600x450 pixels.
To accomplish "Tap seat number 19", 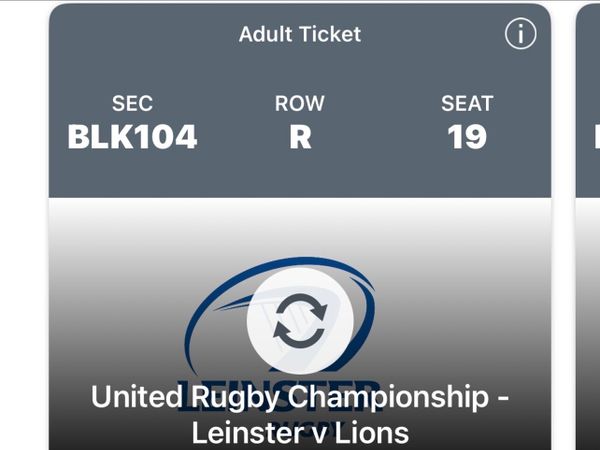I will pyautogui.click(x=467, y=137).
